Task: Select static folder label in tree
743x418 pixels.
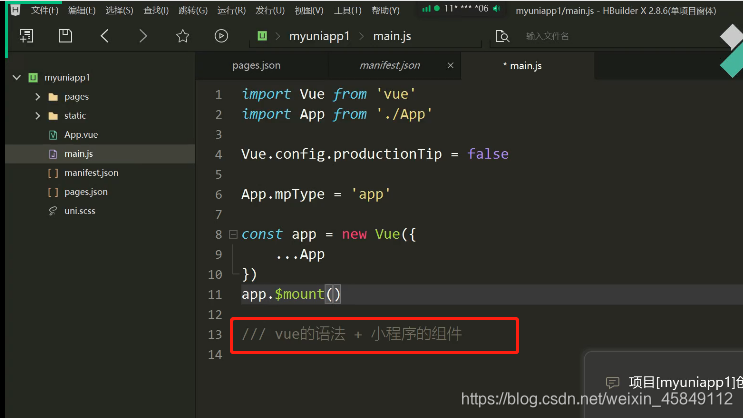Action: click(x=75, y=116)
